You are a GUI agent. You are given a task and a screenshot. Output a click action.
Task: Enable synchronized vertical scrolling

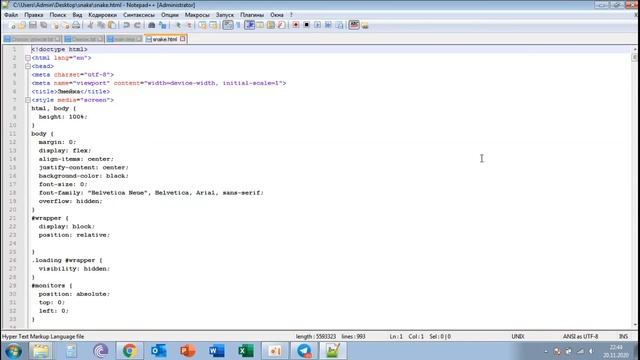202,25
